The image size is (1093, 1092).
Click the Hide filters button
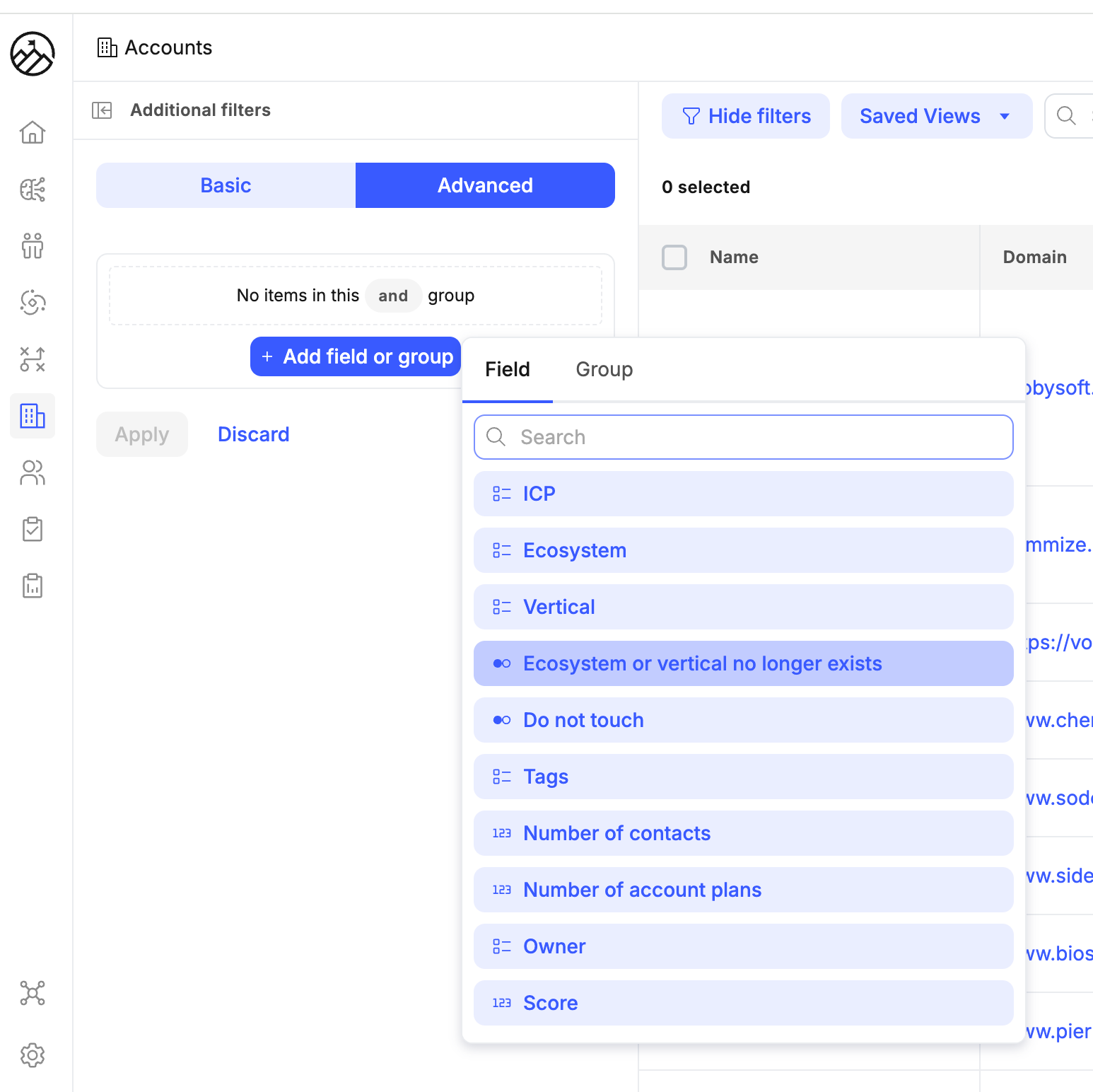[745, 116]
